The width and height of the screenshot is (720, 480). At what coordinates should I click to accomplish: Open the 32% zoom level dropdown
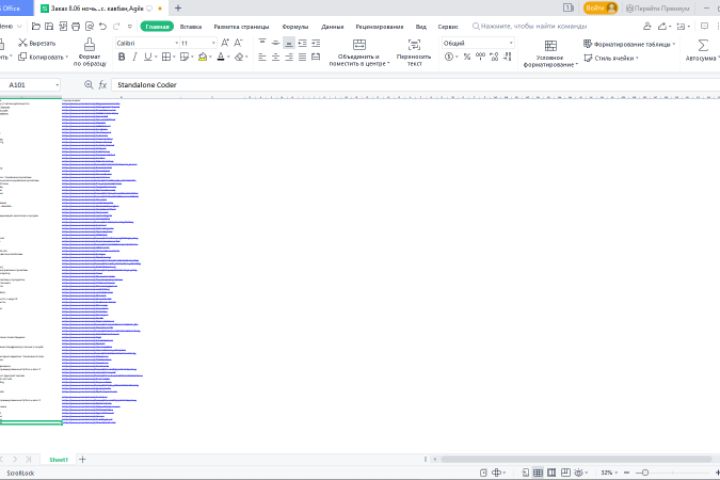tap(608, 472)
